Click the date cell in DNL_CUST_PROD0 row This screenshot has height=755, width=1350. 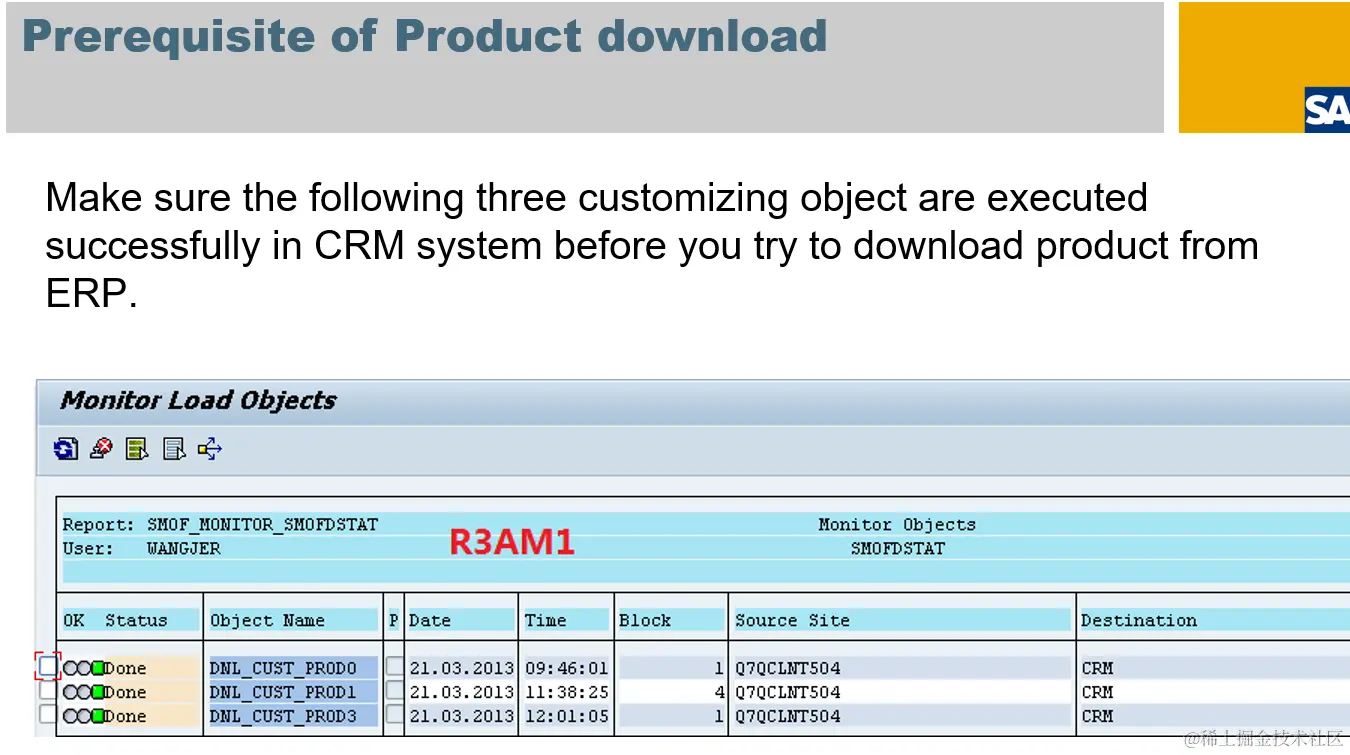point(461,668)
